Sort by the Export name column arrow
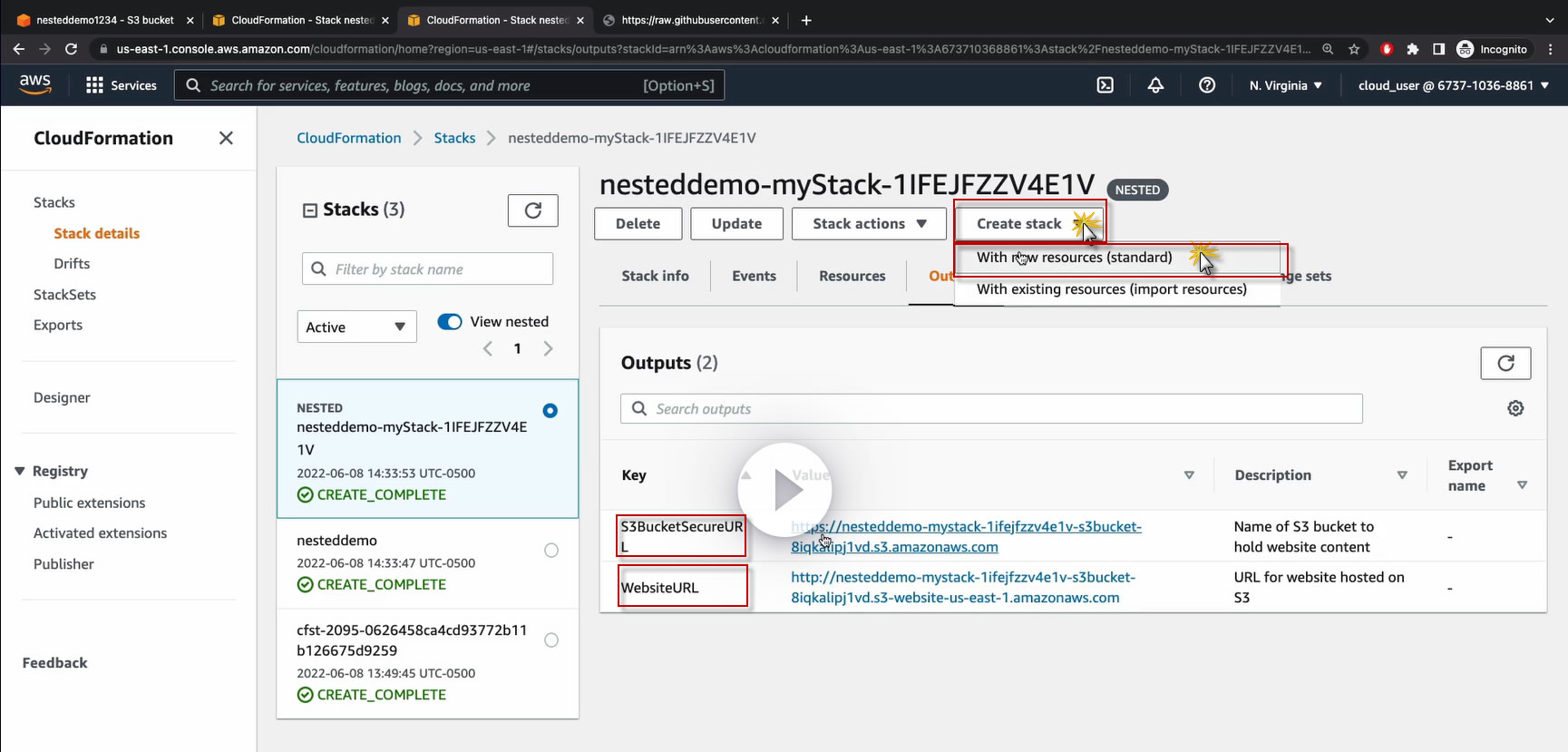 [x=1522, y=485]
